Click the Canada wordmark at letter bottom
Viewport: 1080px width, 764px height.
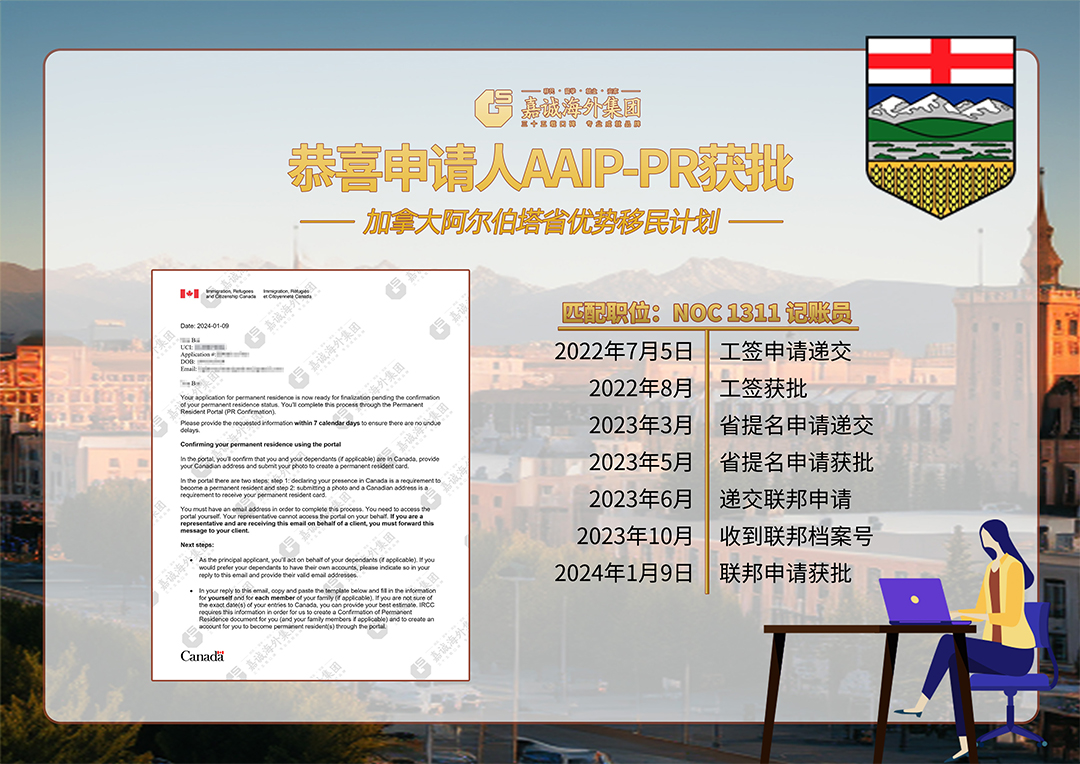point(202,656)
